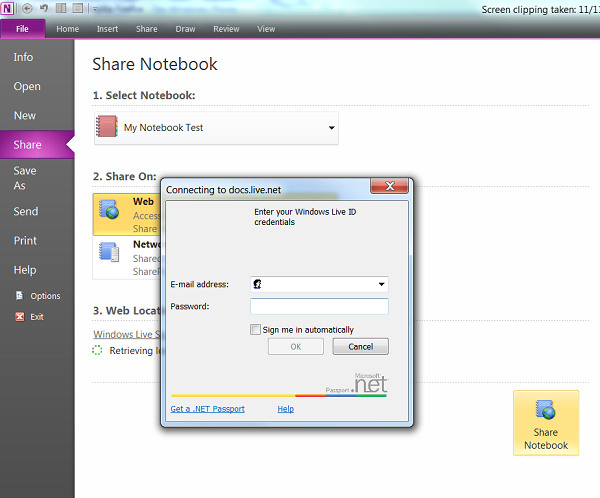The height and width of the screenshot is (498, 600).
Task: Switch to the Review ribbon tab
Action: [226, 29]
